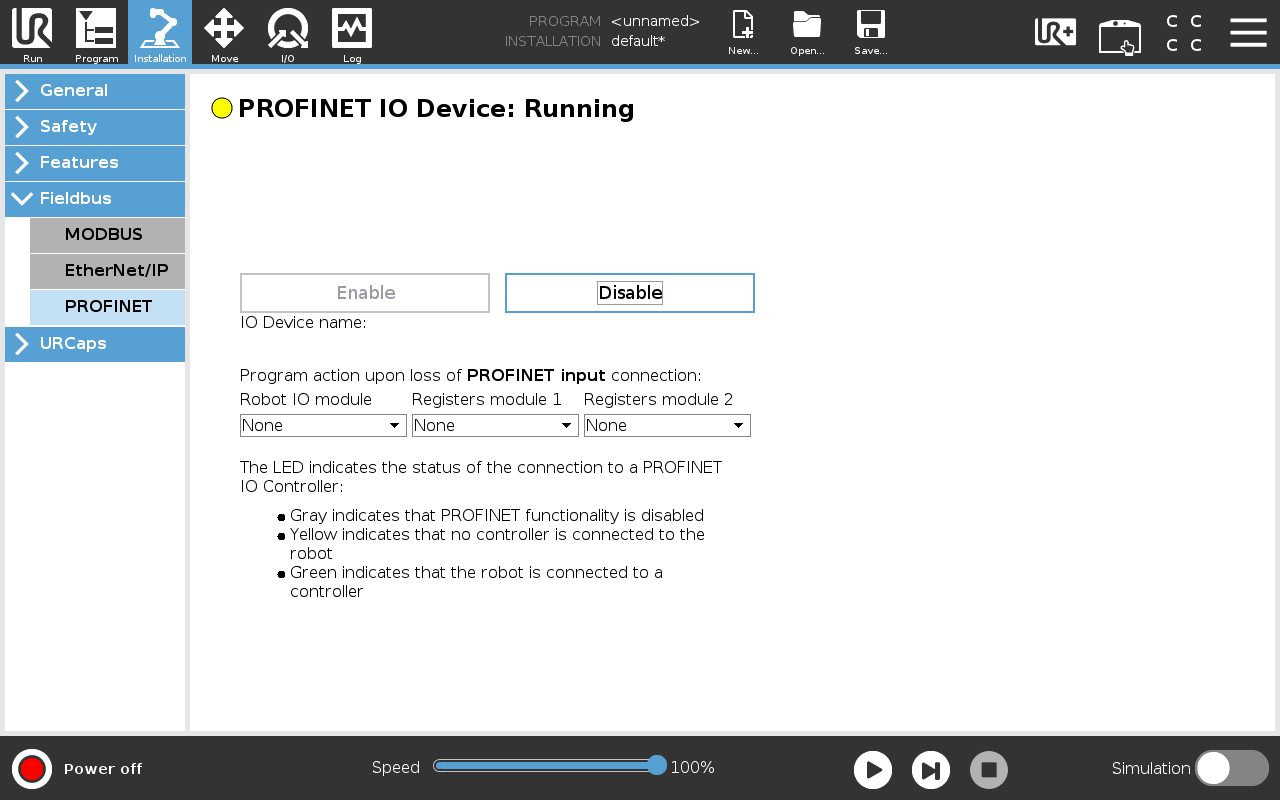1280x800 pixels.
Task: Click the IO Device name label
Action: [x=303, y=322]
